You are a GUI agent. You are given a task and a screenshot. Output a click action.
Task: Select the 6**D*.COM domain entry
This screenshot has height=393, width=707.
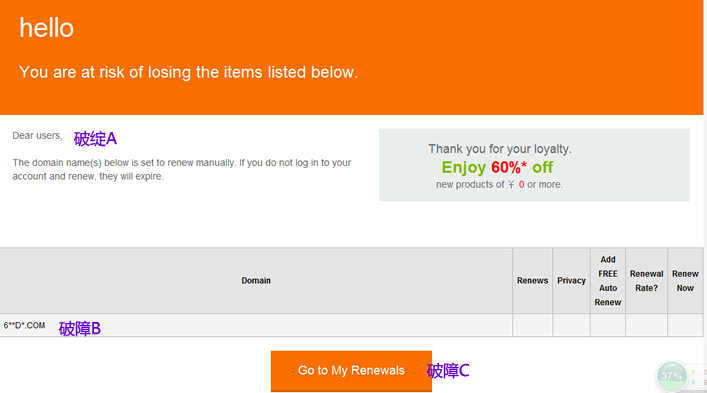[x=24, y=325]
